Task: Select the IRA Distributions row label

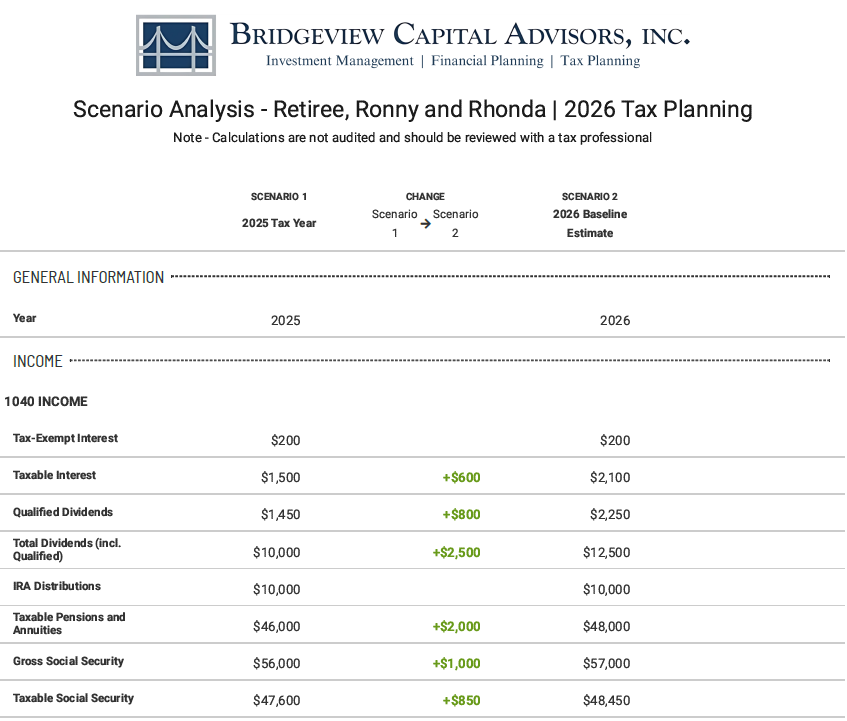Action: 55,586
